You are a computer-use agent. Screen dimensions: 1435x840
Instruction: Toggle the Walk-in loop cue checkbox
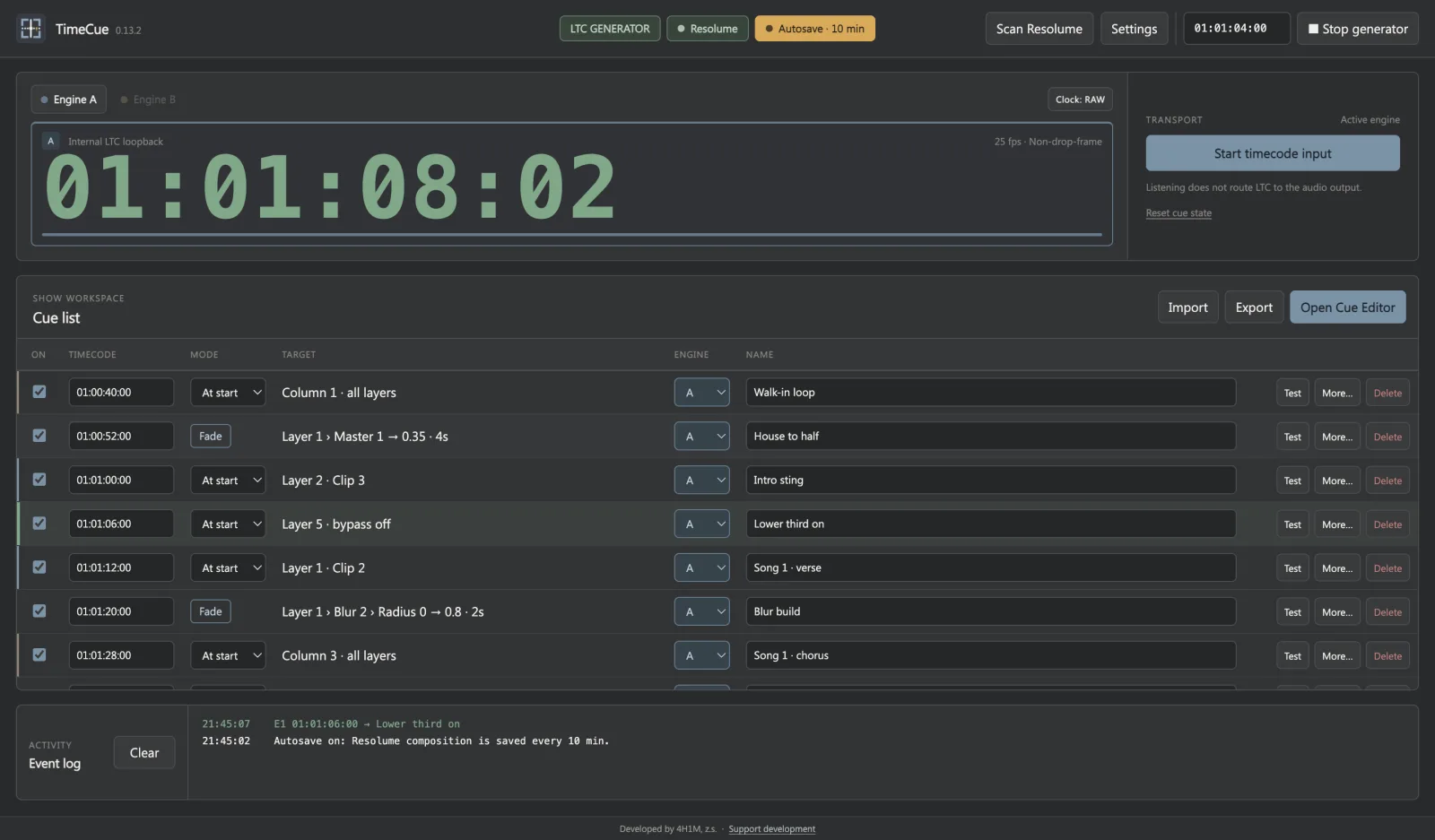click(39, 392)
